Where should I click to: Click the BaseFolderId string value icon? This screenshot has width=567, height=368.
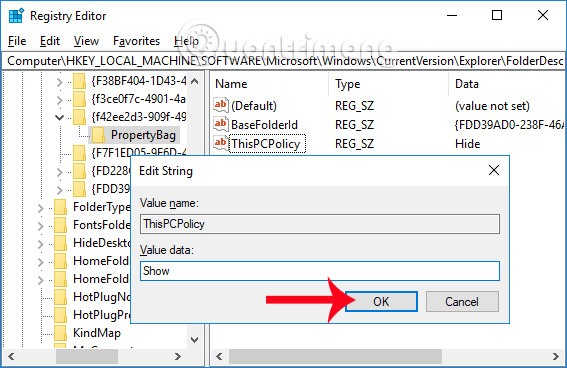coord(221,124)
